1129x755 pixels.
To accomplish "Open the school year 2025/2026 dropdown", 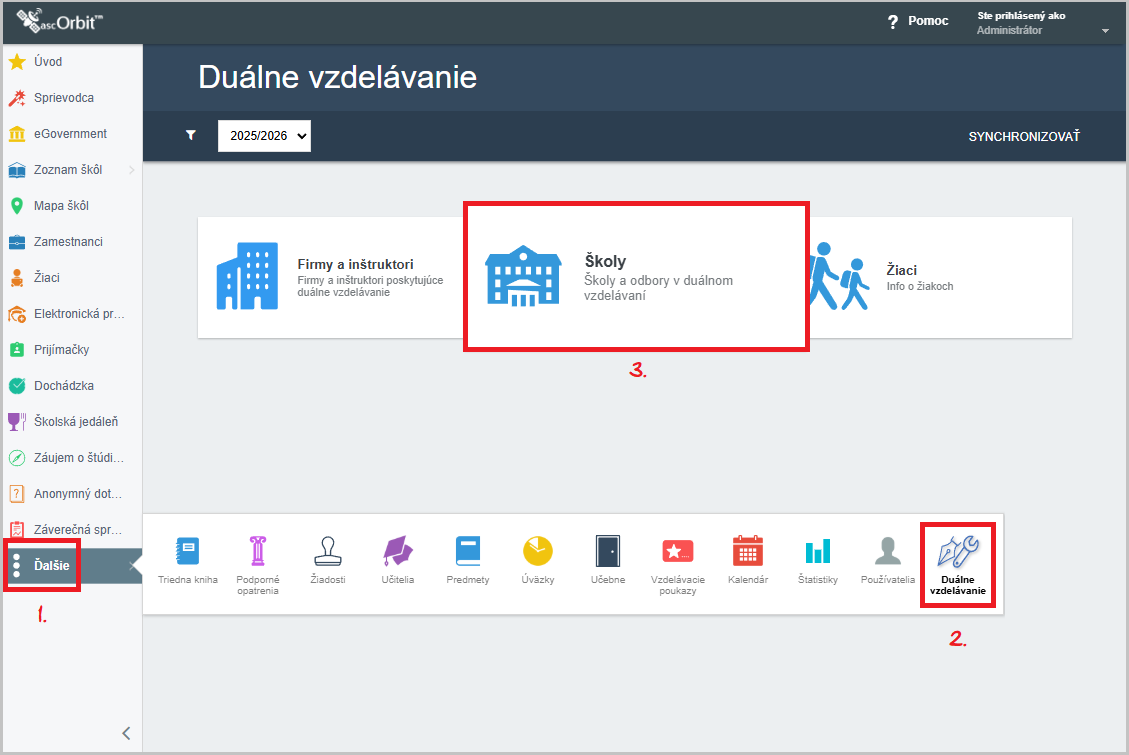I will [x=264, y=136].
